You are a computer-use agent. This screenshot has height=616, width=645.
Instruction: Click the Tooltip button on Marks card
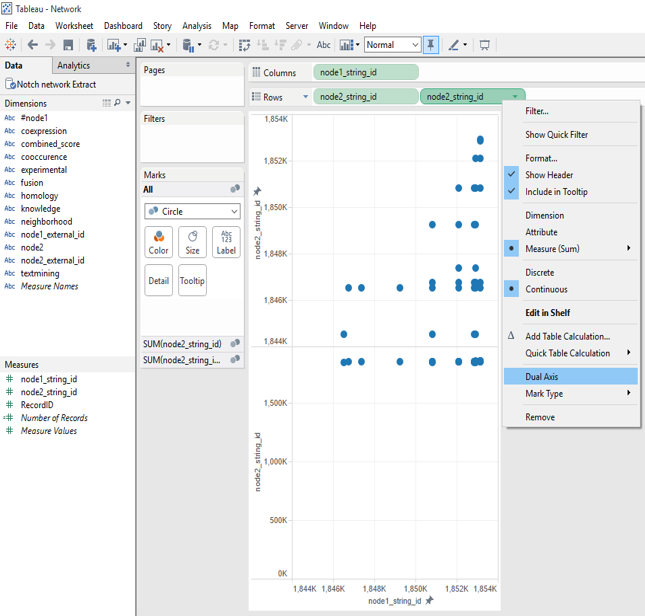(x=192, y=280)
